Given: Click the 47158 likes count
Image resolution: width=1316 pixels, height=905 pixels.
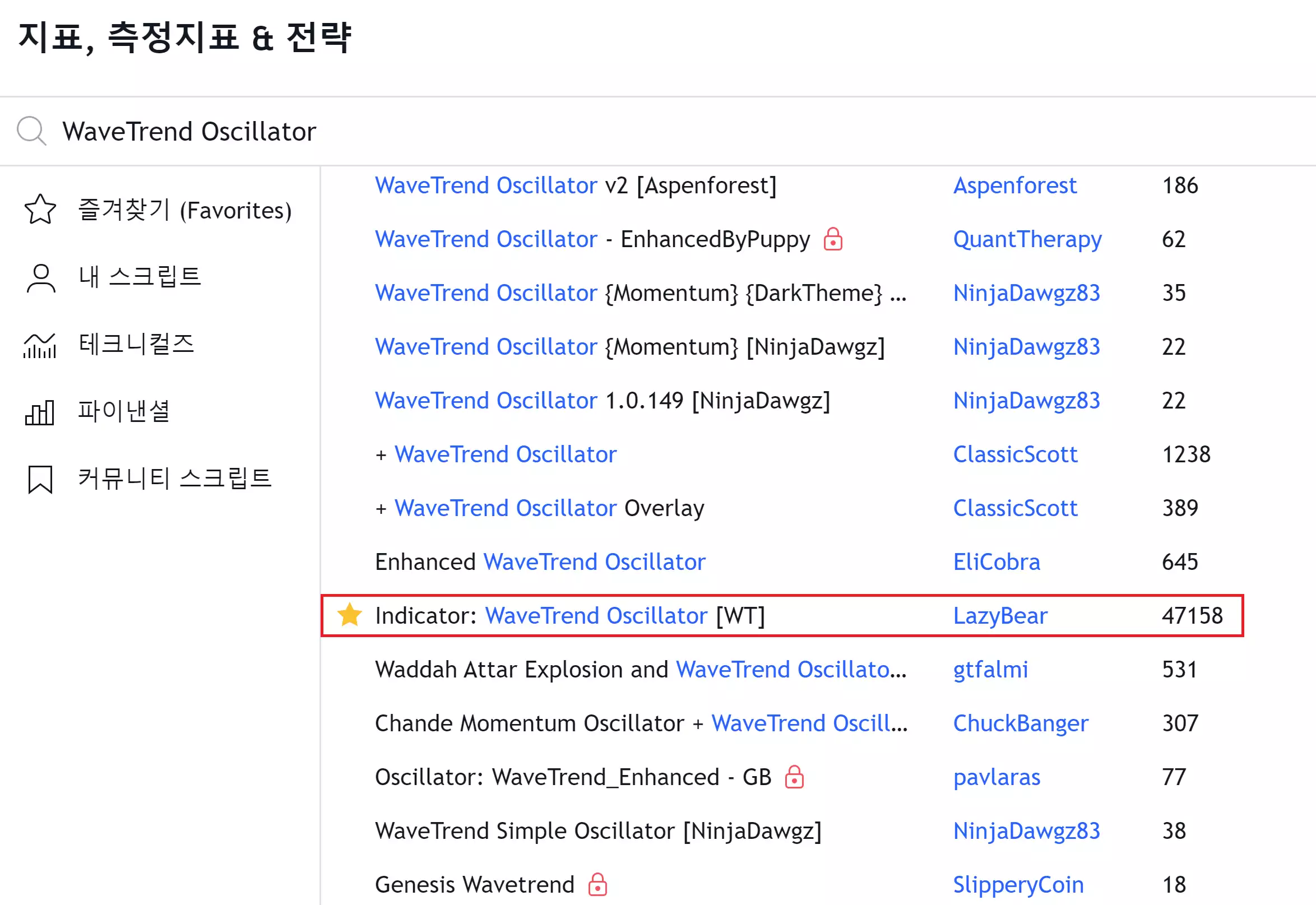Looking at the screenshot, I should 1192,615.
